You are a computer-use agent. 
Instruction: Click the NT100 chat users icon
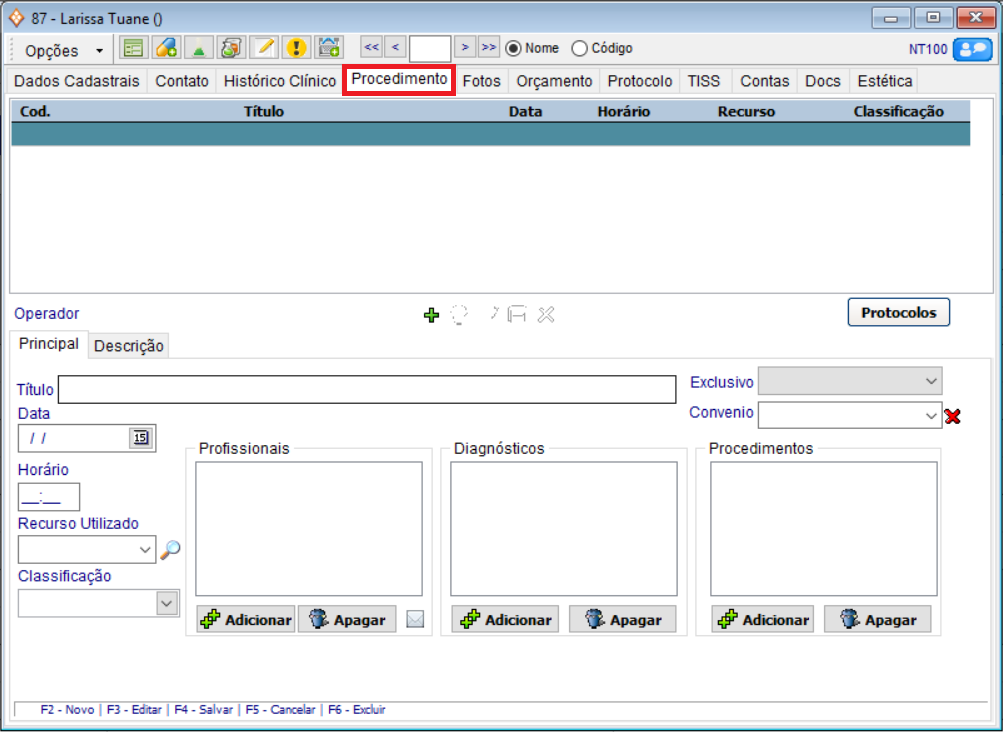point(971,49)
